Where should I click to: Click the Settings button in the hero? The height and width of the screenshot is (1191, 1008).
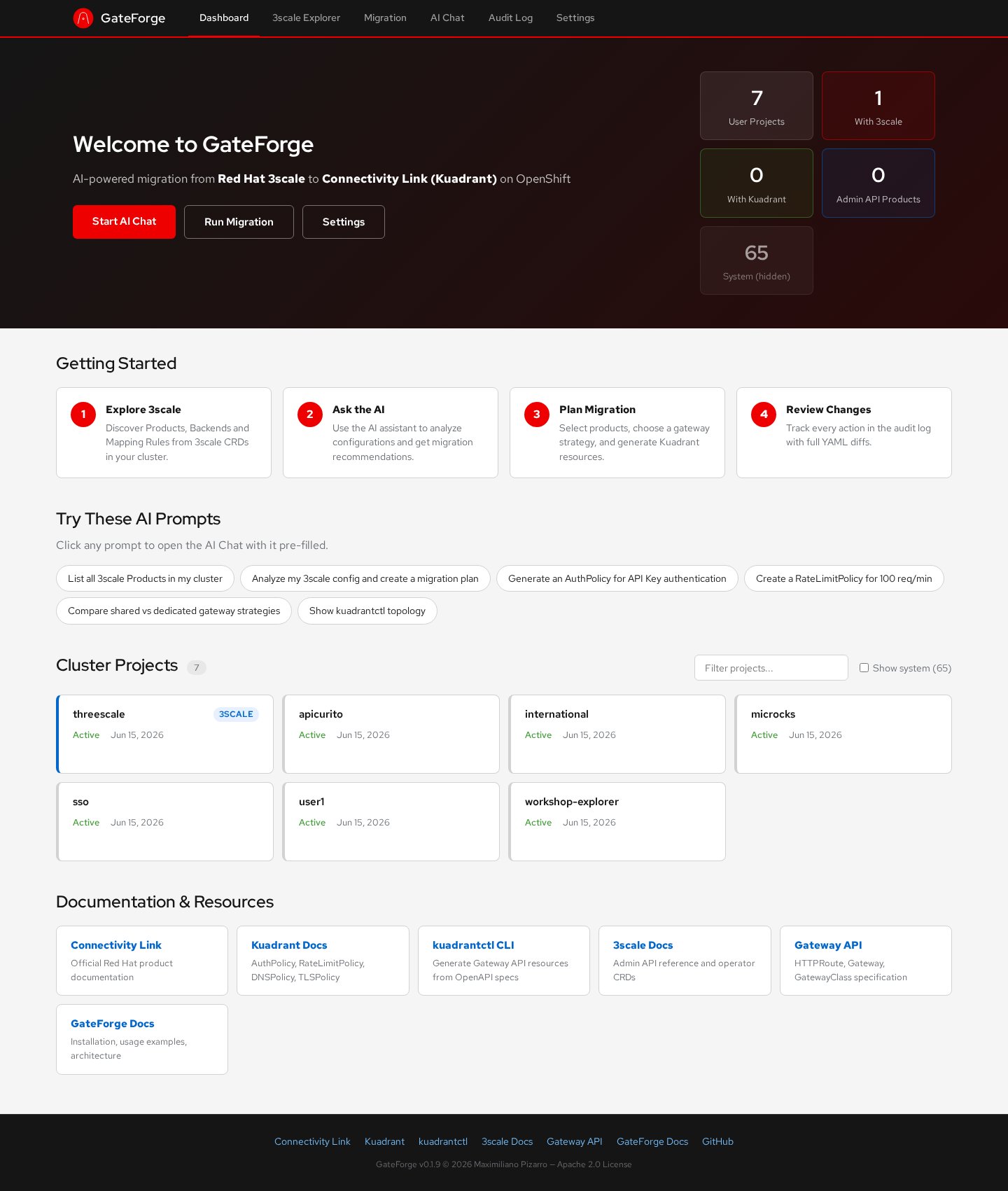click(343, 222)
